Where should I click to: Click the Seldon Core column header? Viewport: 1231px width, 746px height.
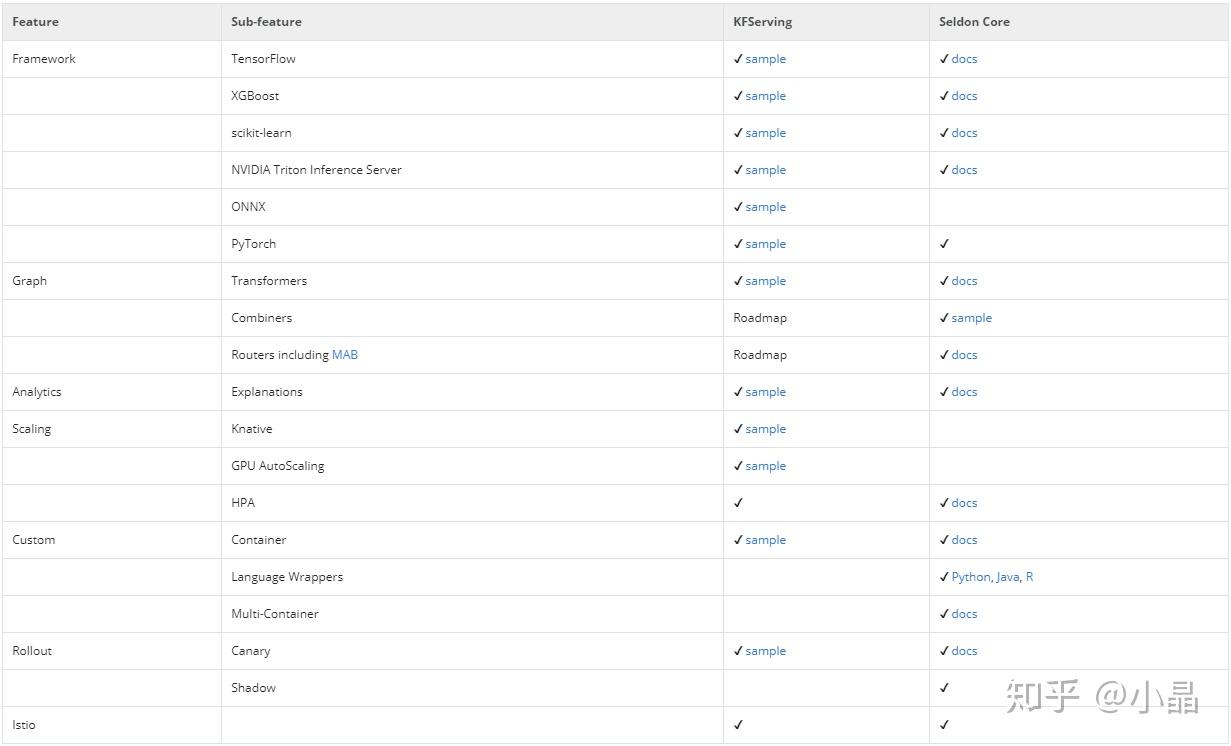pos(974,22)
